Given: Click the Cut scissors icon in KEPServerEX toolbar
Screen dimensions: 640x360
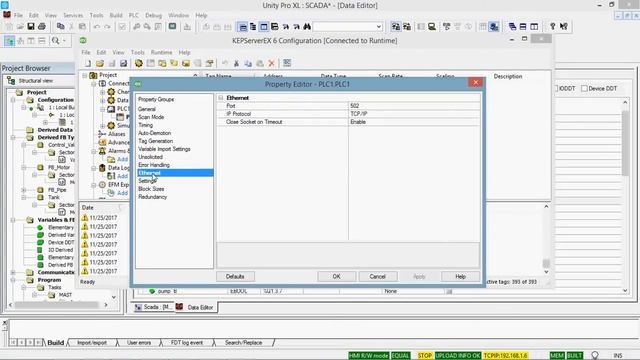Looking at the screenshot, I should click(236, 63).
